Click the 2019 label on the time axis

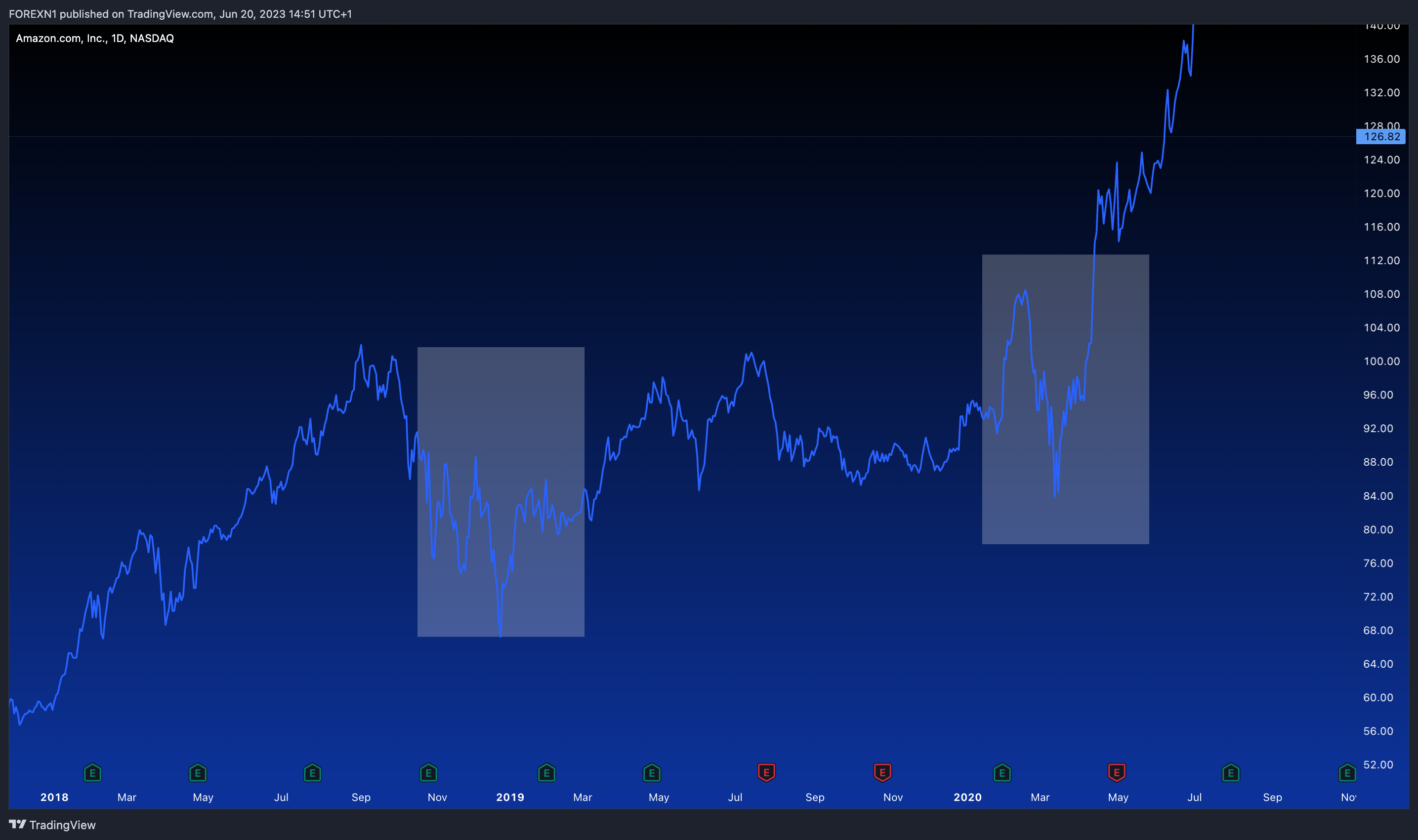(510, 798)
